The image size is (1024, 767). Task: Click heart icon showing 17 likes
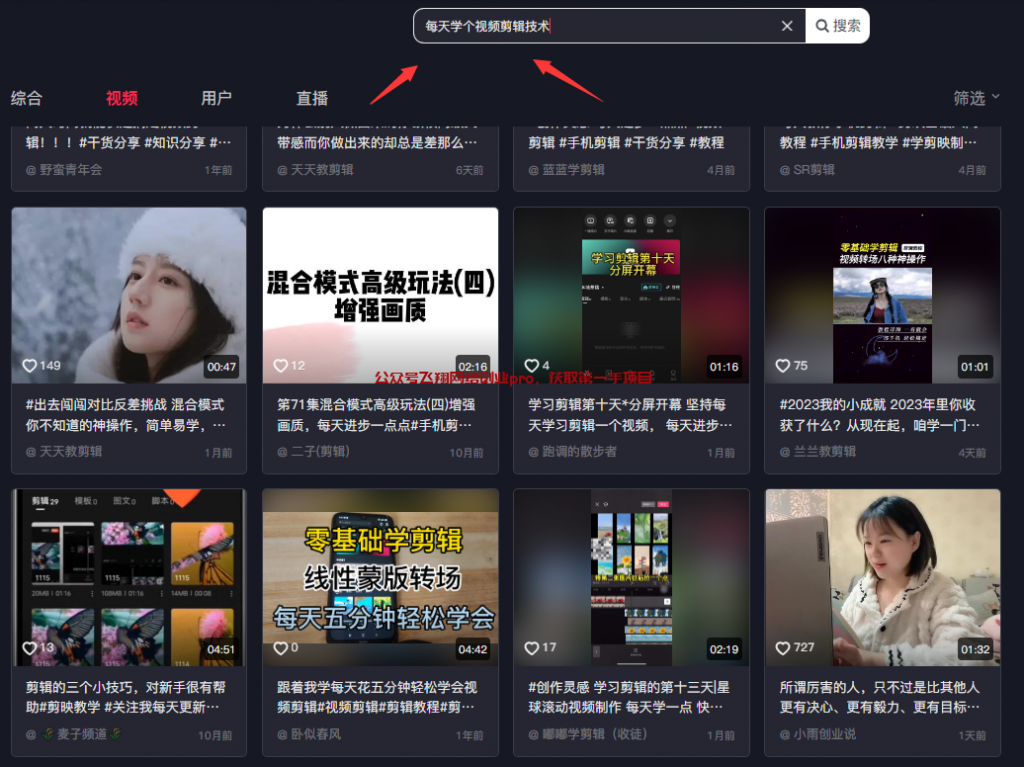532,648
